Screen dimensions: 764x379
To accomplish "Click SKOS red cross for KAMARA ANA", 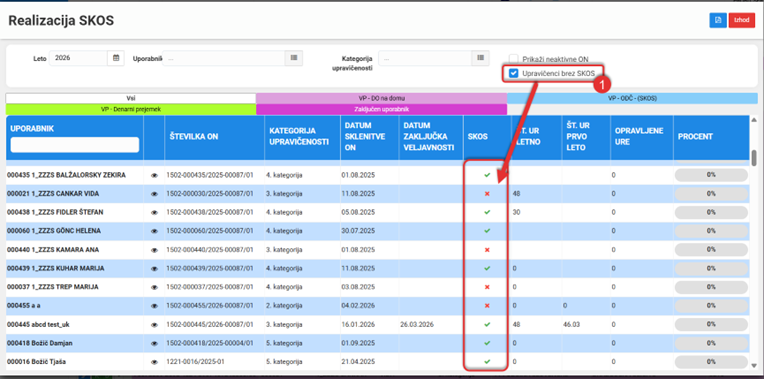I will click(487, 250).
